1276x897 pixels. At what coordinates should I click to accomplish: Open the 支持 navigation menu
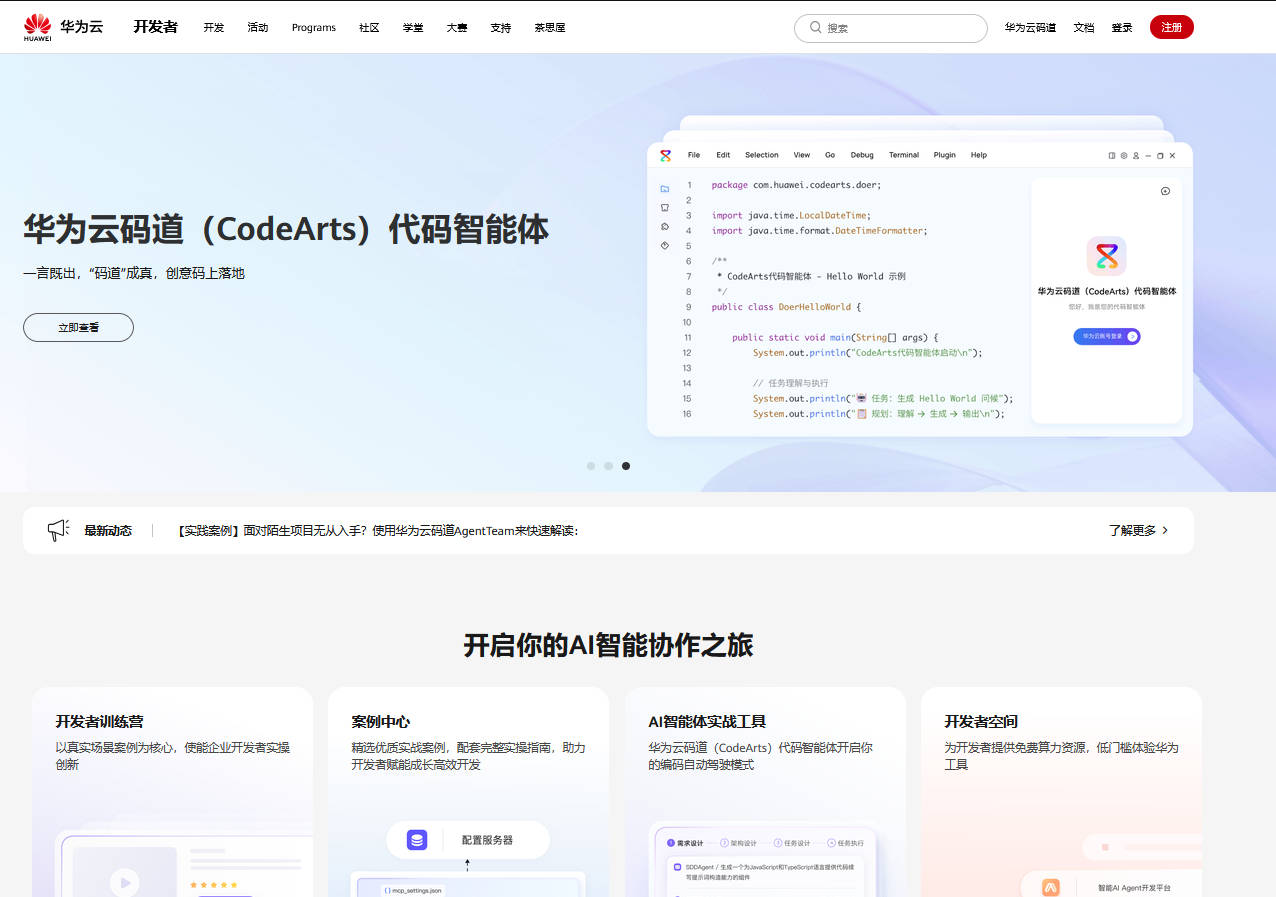pos(501,28)
